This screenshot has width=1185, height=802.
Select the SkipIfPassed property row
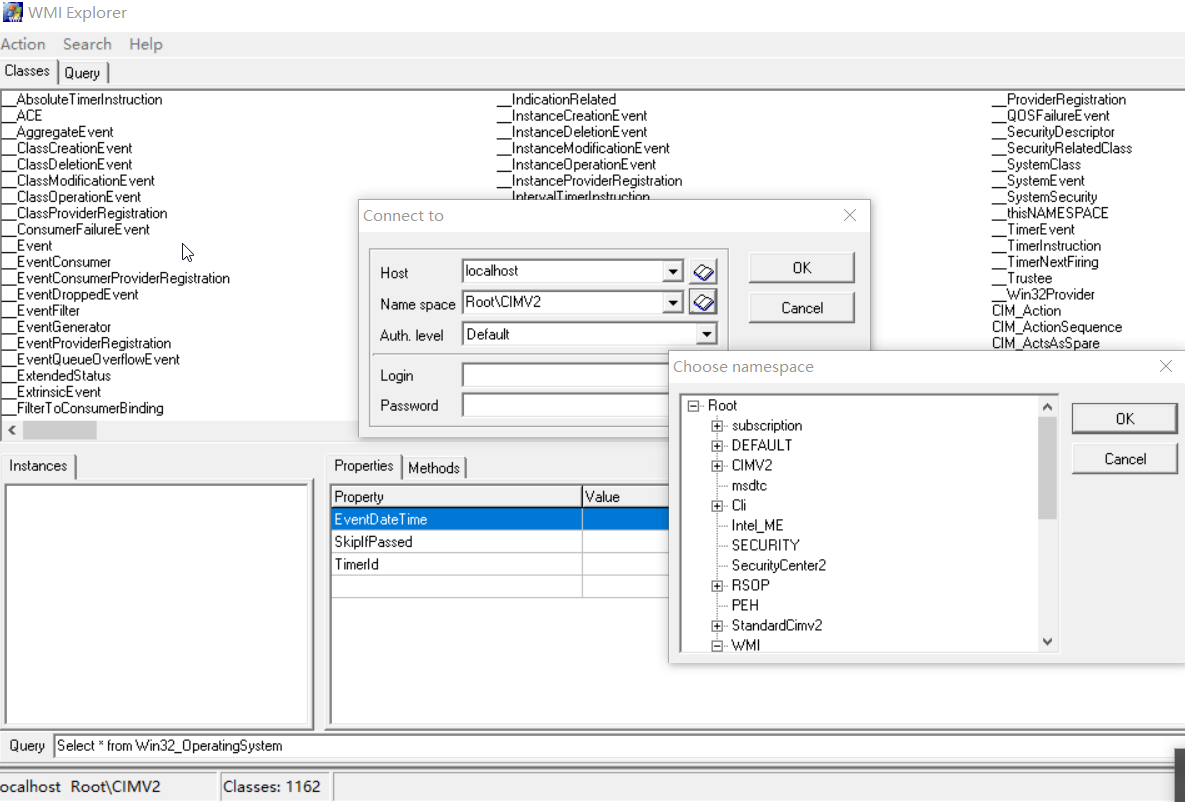pos(500,542)
